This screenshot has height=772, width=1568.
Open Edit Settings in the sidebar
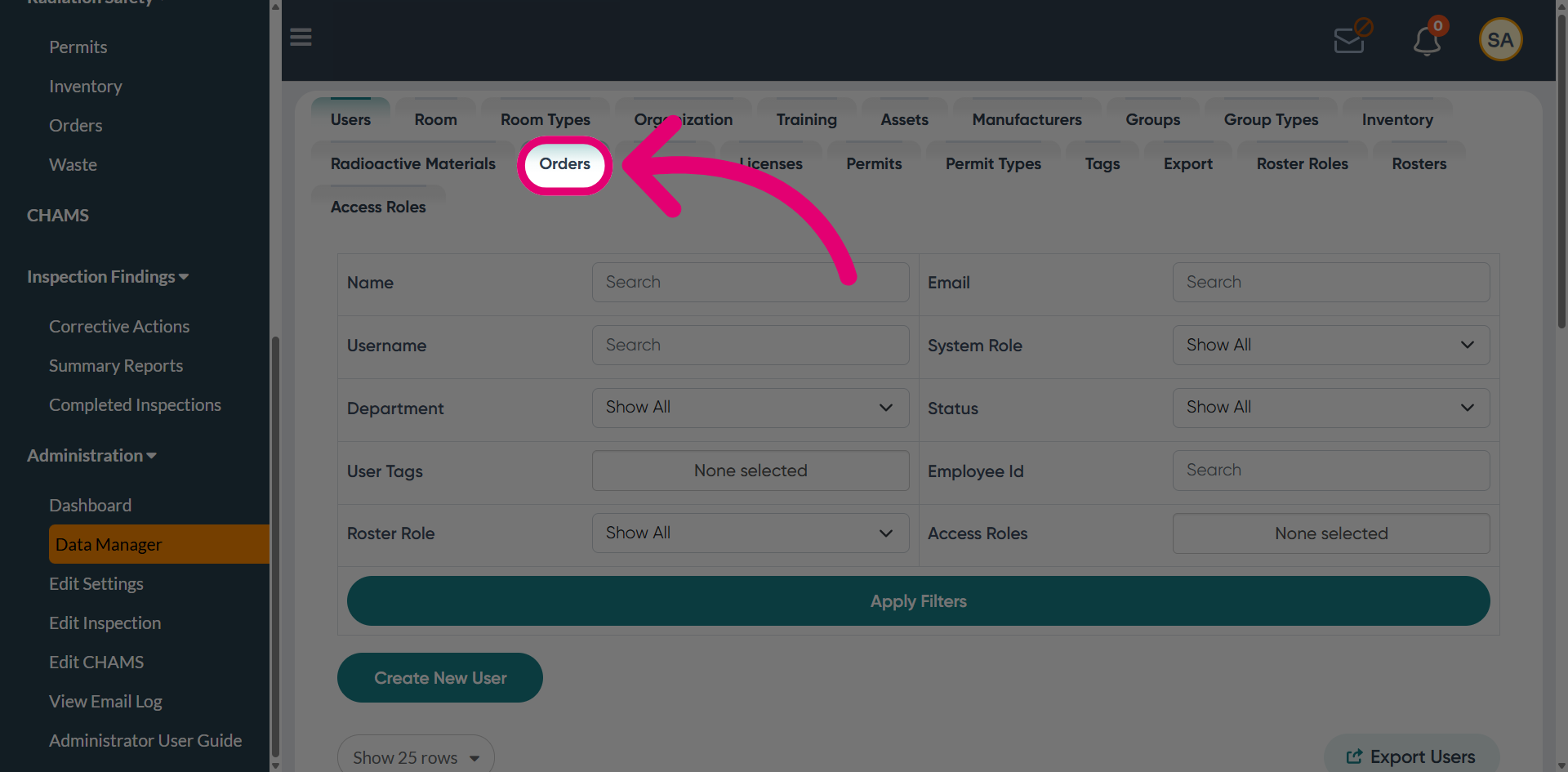pyautogui.click(x=96, y=584)
